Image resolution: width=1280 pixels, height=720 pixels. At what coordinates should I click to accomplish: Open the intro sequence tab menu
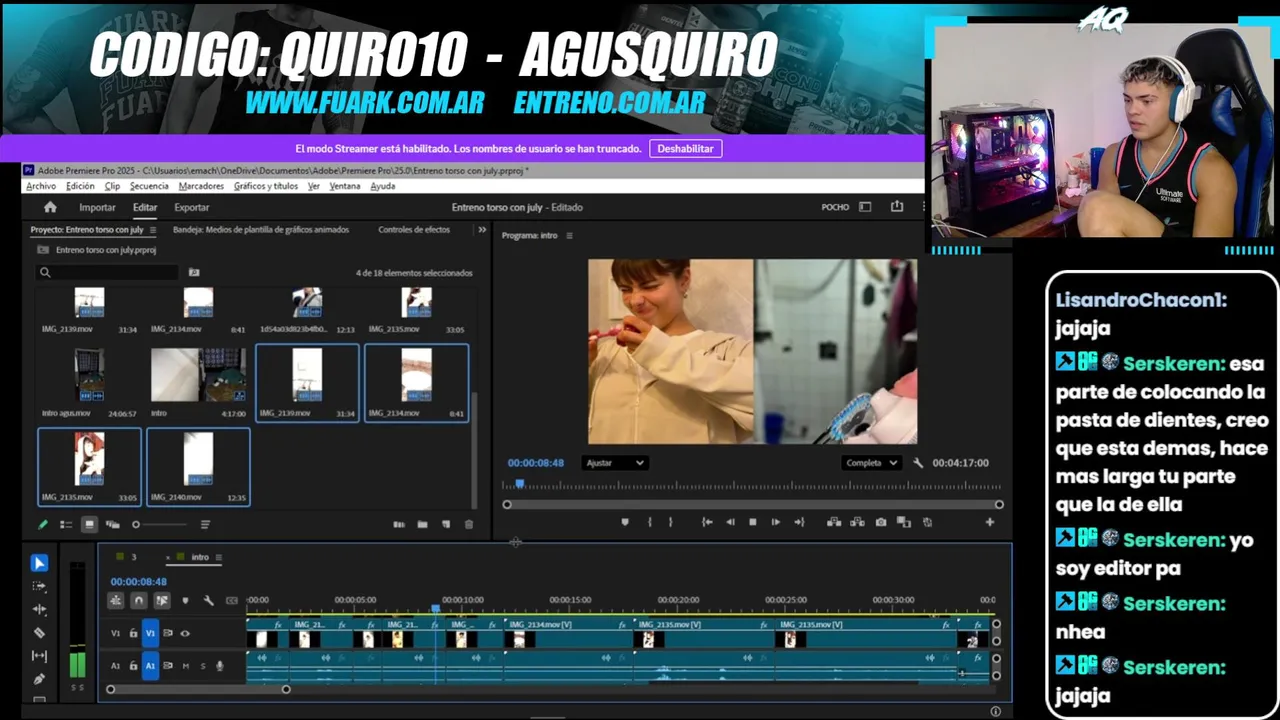[x=218, y=557]
